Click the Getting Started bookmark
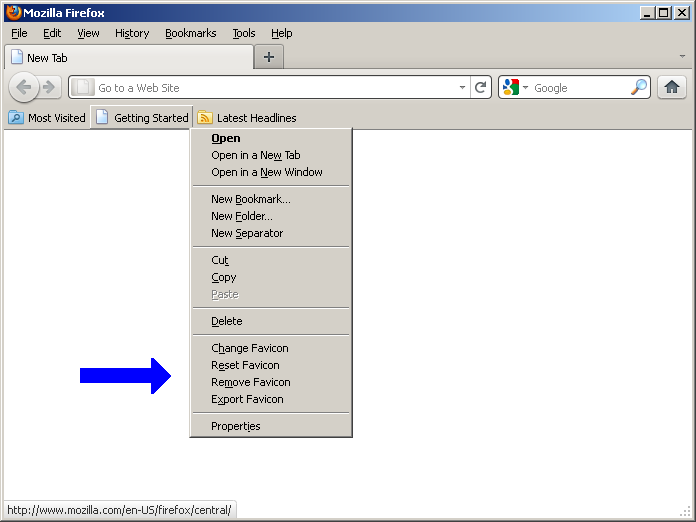This screenshot has height=522, width=696. [x=142, y=118]
